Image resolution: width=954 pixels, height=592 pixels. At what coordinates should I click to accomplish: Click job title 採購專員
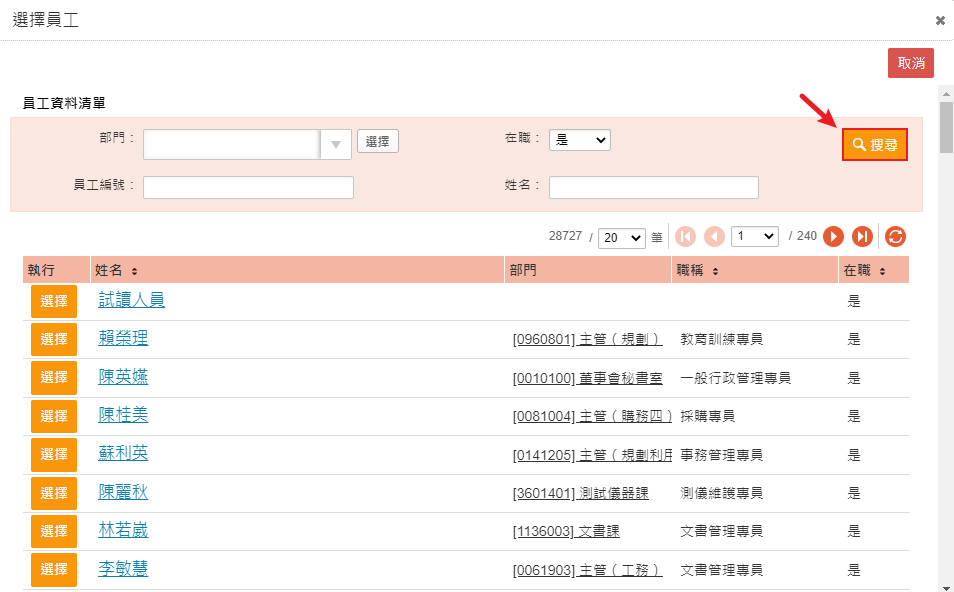[x=707, y=416]
